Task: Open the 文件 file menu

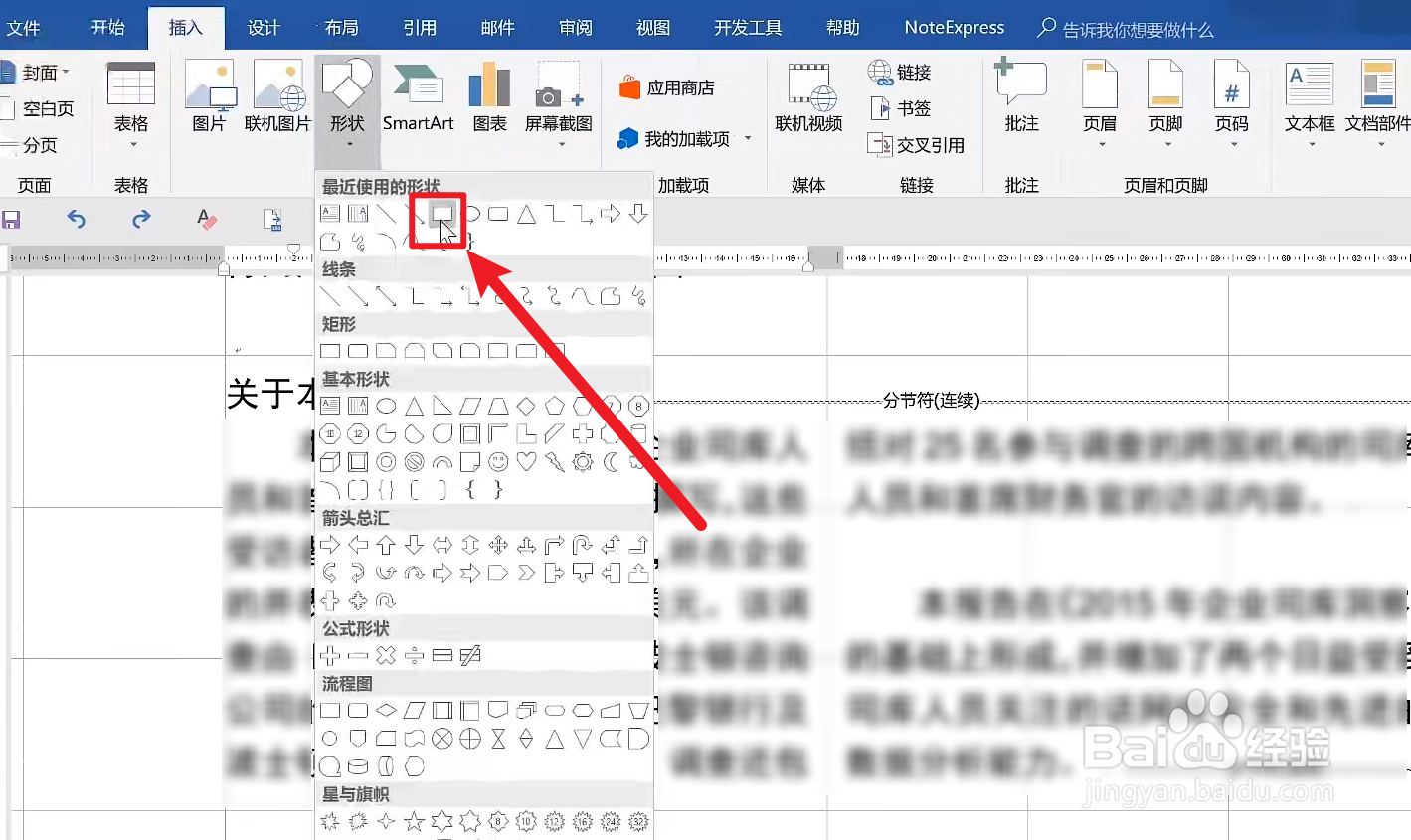Action: tap(24, 28)
